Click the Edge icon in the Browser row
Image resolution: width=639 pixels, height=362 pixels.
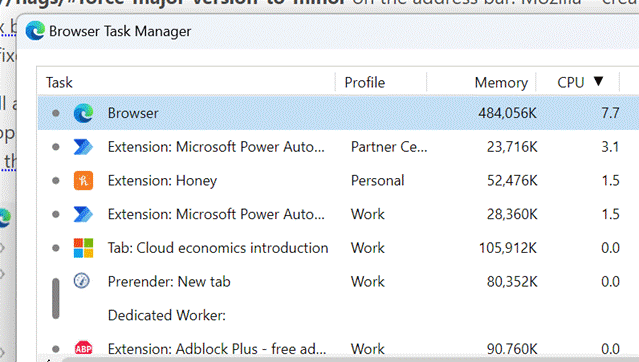(x=84, y=113)
